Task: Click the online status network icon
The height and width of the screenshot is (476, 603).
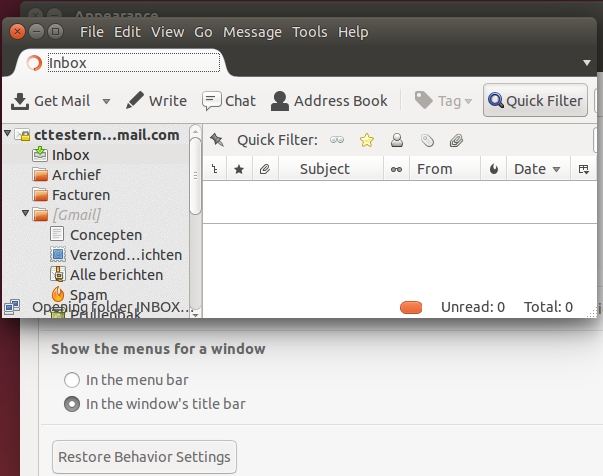Action: click(x=12, y=307)
